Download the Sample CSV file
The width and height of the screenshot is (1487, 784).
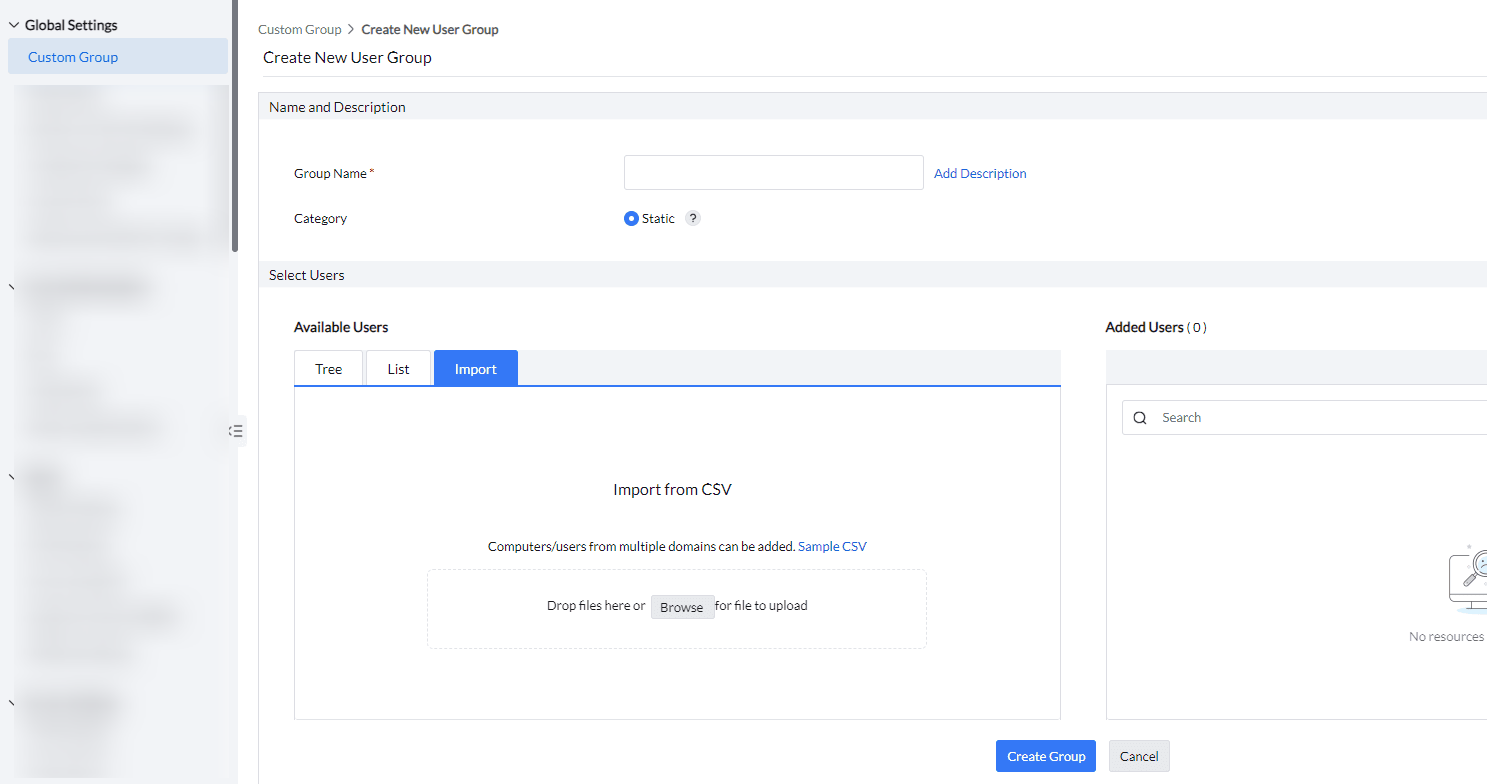point(832,546)
